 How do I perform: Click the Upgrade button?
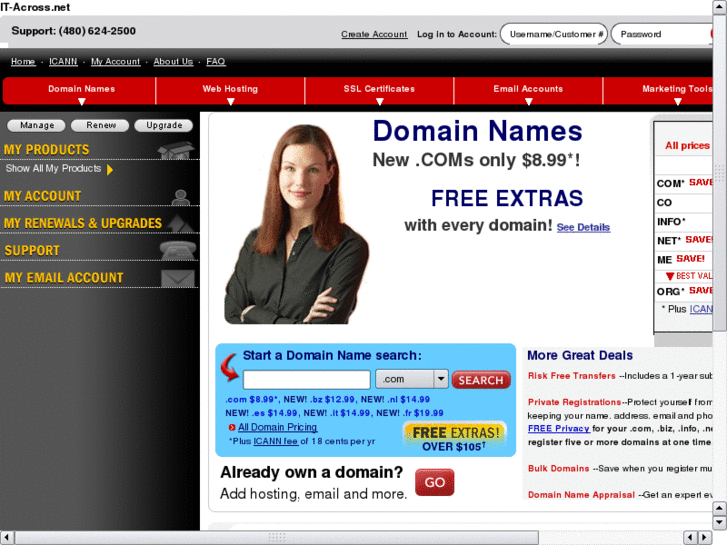164,125
